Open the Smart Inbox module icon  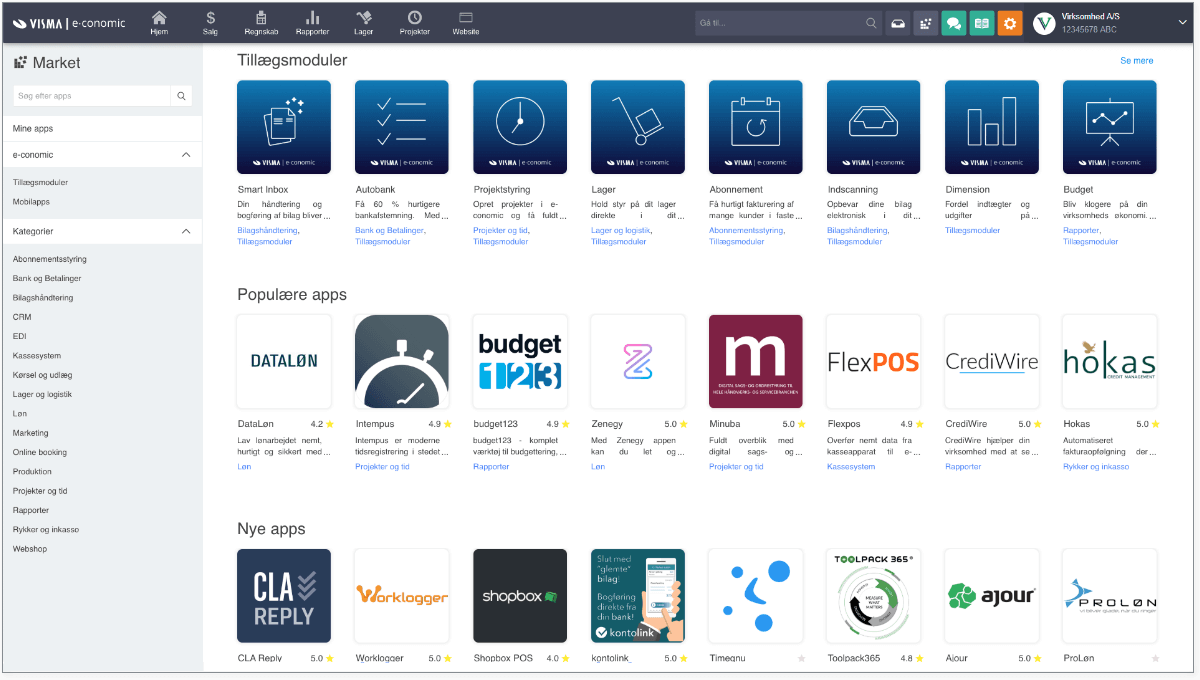point(284,127)
